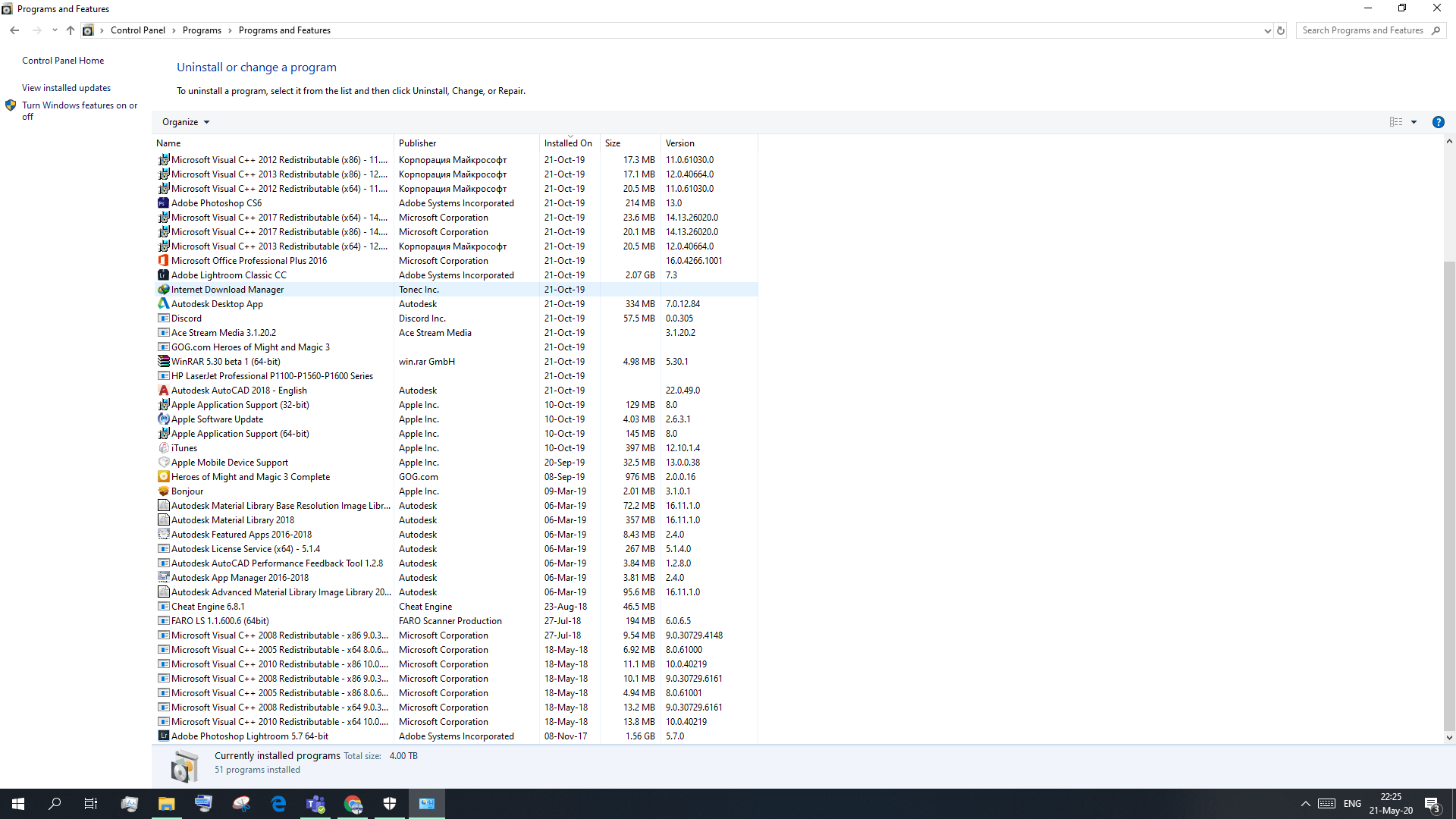The image size is (1456, 819).
Task: Click the Discord program icon
Action: click(163, 318)
